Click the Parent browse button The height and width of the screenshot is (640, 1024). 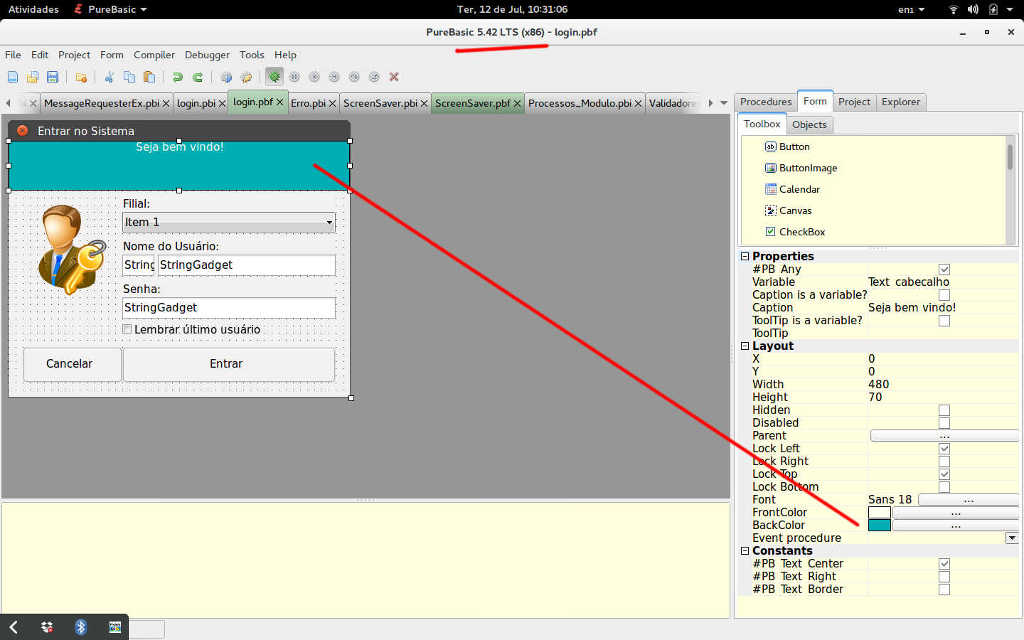943,436
